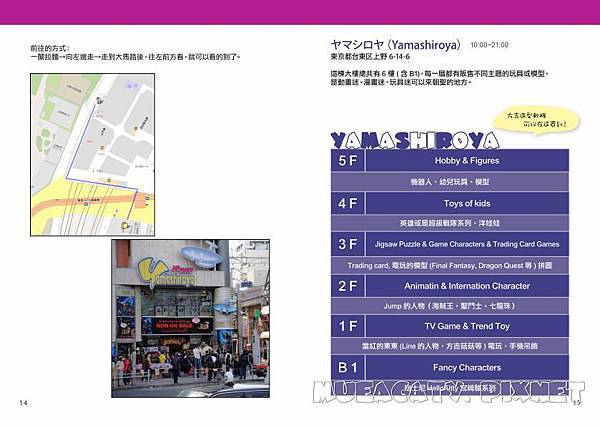
Task: Click Final Fantasy, Dragon Quest description row
Action: tap(450, 265)
